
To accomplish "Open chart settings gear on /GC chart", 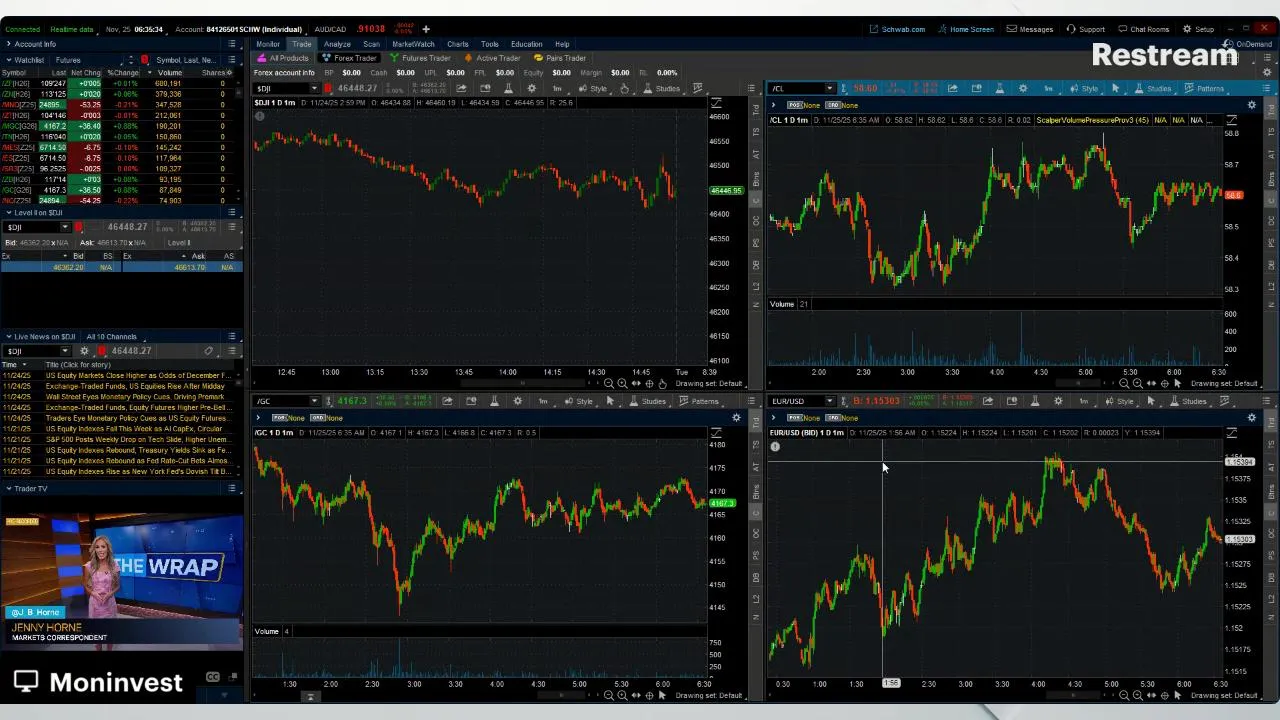I will [x=517, y=401].
